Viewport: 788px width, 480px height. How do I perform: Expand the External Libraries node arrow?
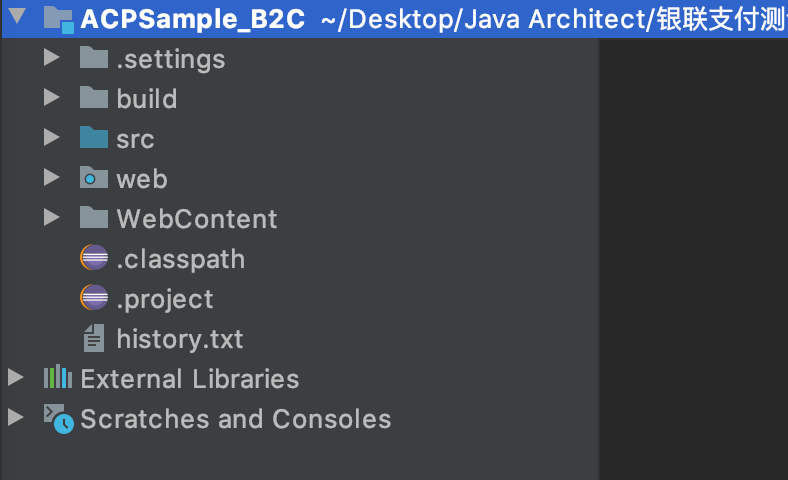[16, 377]
